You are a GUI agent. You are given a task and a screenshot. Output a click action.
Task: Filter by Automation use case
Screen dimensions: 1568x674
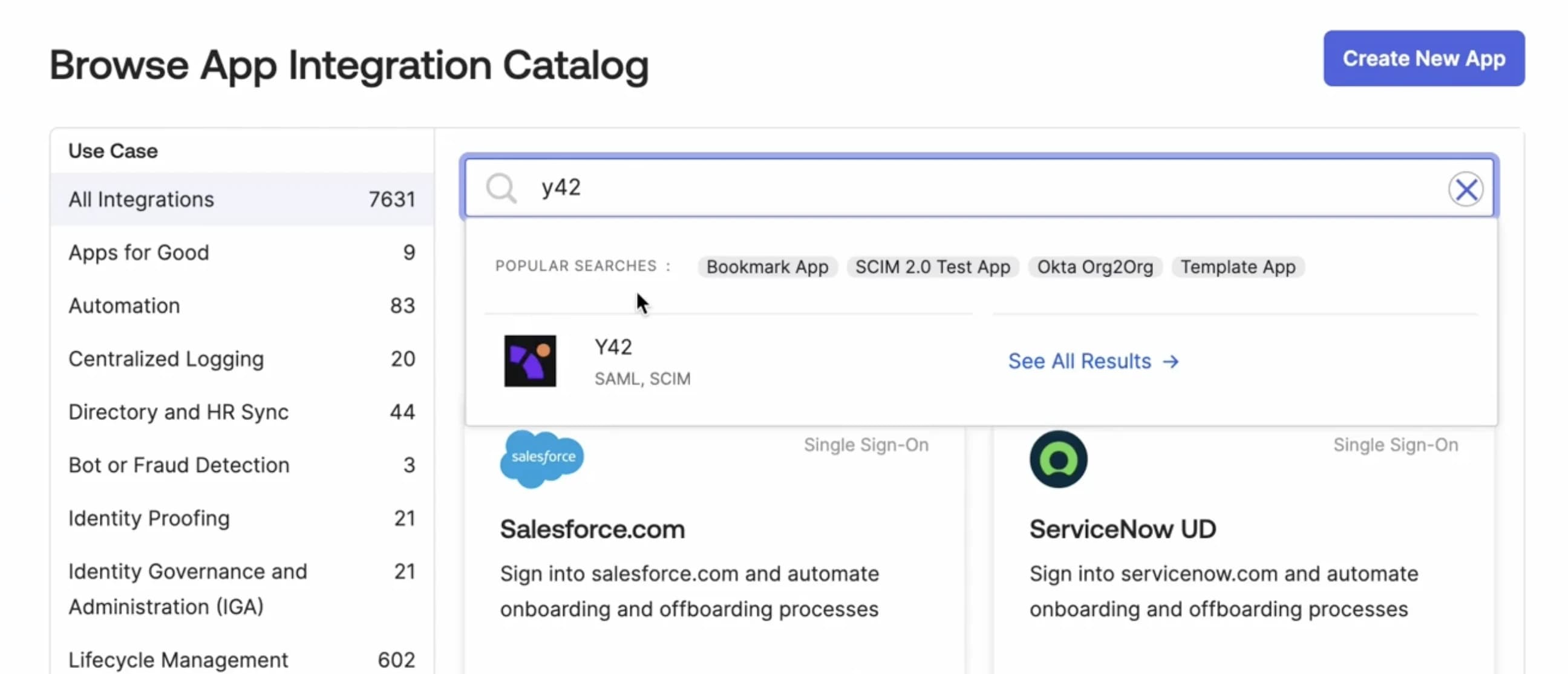241,305
